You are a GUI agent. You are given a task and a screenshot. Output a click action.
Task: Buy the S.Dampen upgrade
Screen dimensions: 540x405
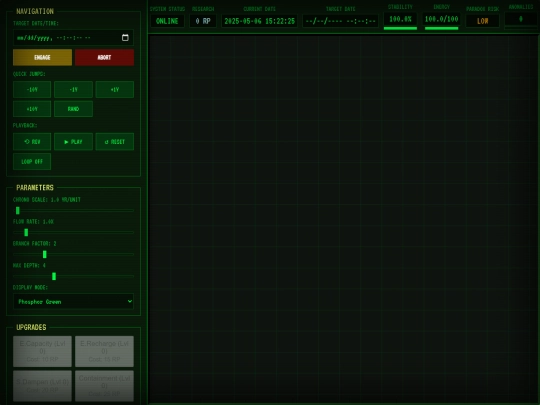click(42, 386)
